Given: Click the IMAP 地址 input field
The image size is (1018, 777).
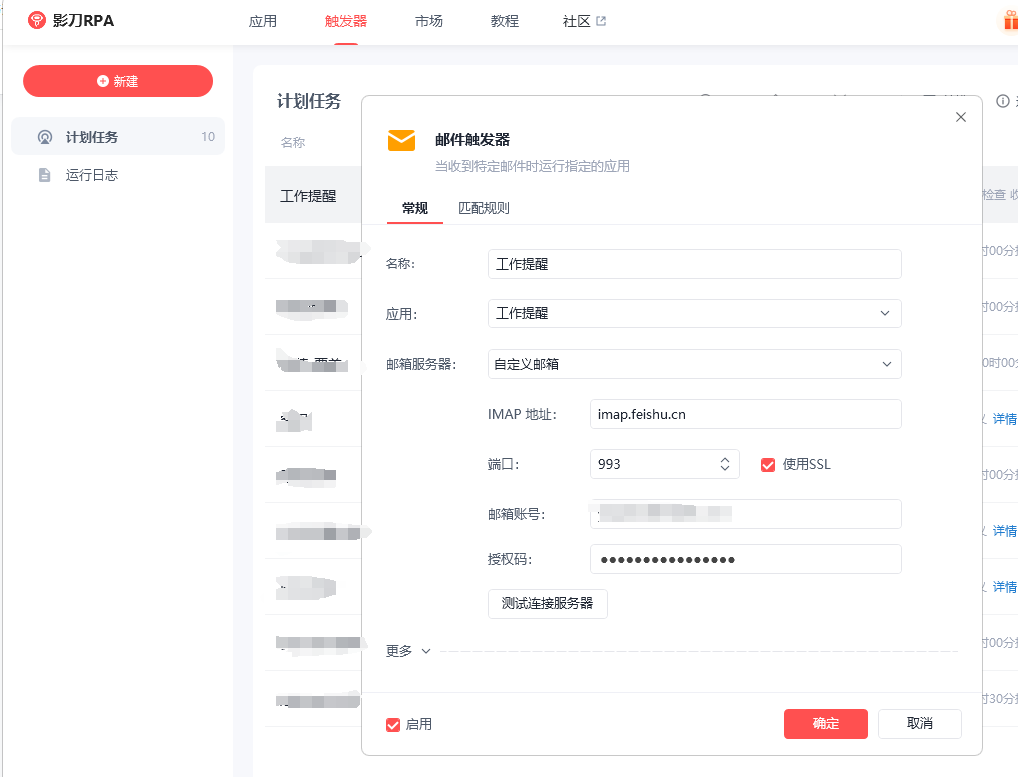Looking at the screenshot, I should [745, 414].
